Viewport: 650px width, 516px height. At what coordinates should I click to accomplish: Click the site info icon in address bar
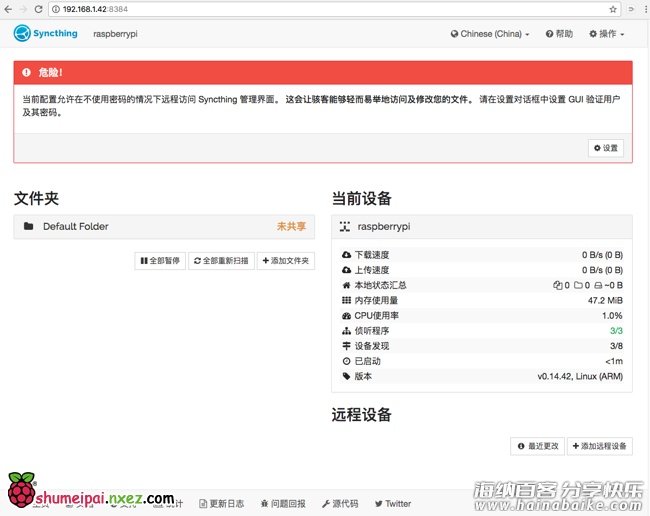56,9
